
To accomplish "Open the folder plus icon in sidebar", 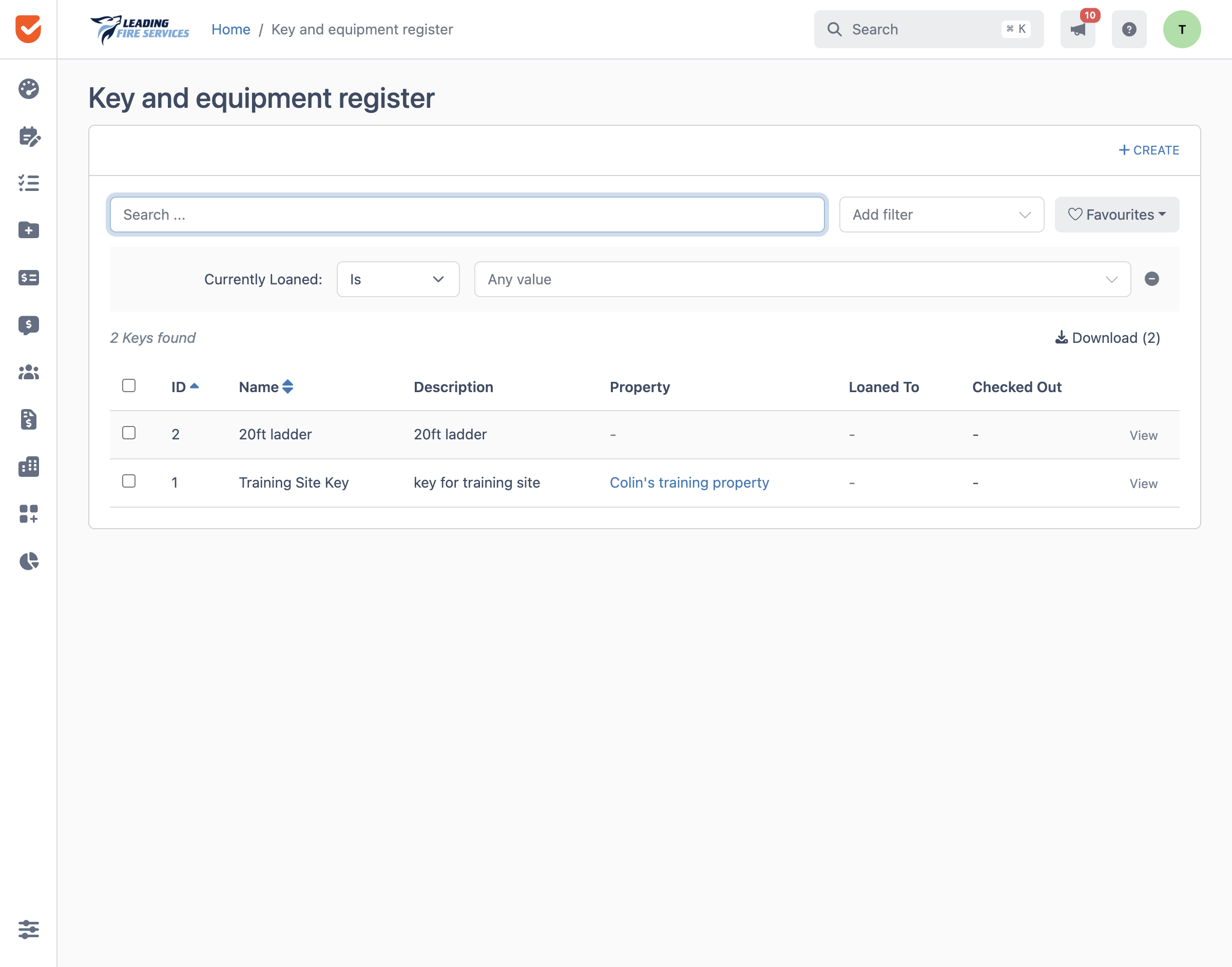I will (x=28, y=230).
